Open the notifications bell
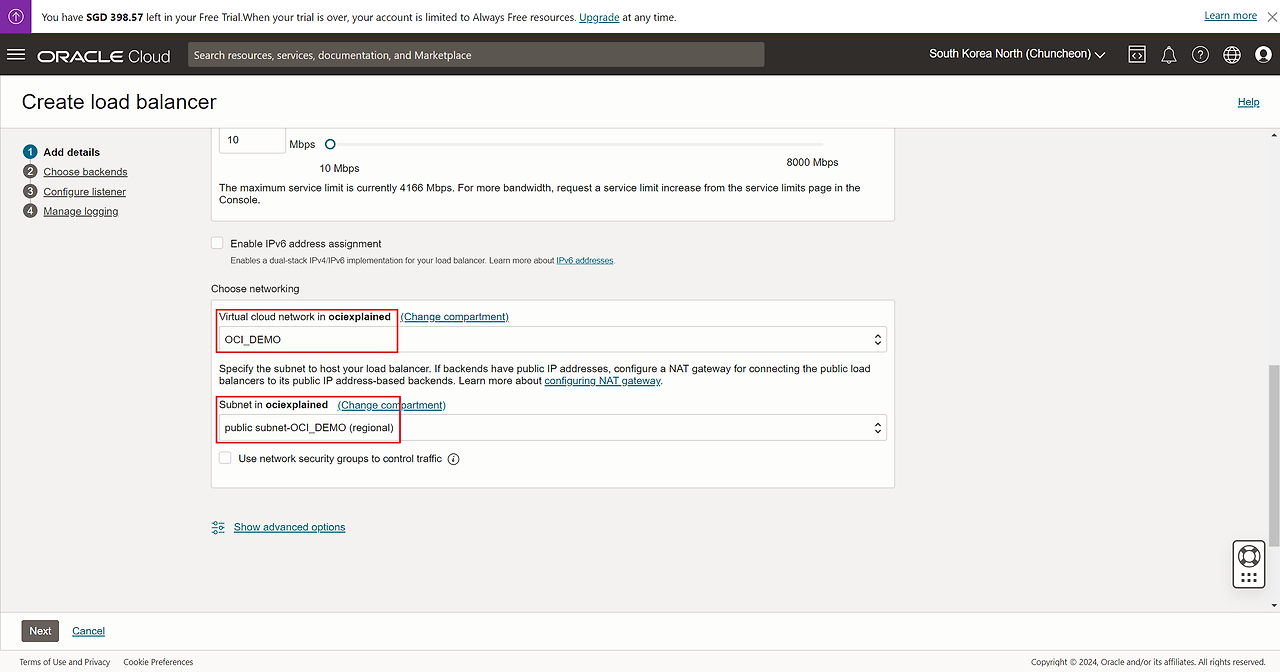1280x672 pixels. (x=1168, y=55)
